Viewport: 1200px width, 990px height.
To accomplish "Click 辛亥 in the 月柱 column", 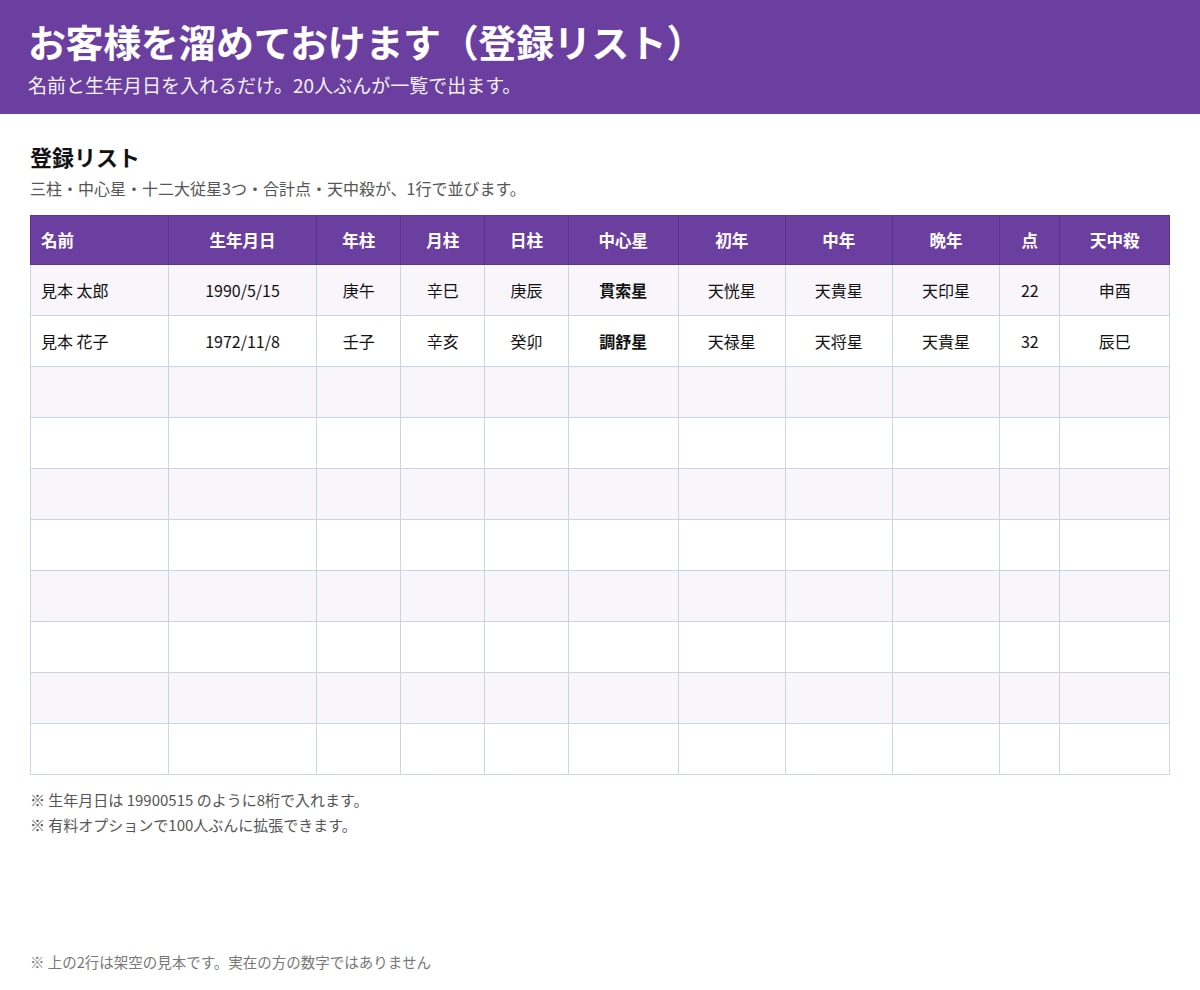I will (442, 342).
